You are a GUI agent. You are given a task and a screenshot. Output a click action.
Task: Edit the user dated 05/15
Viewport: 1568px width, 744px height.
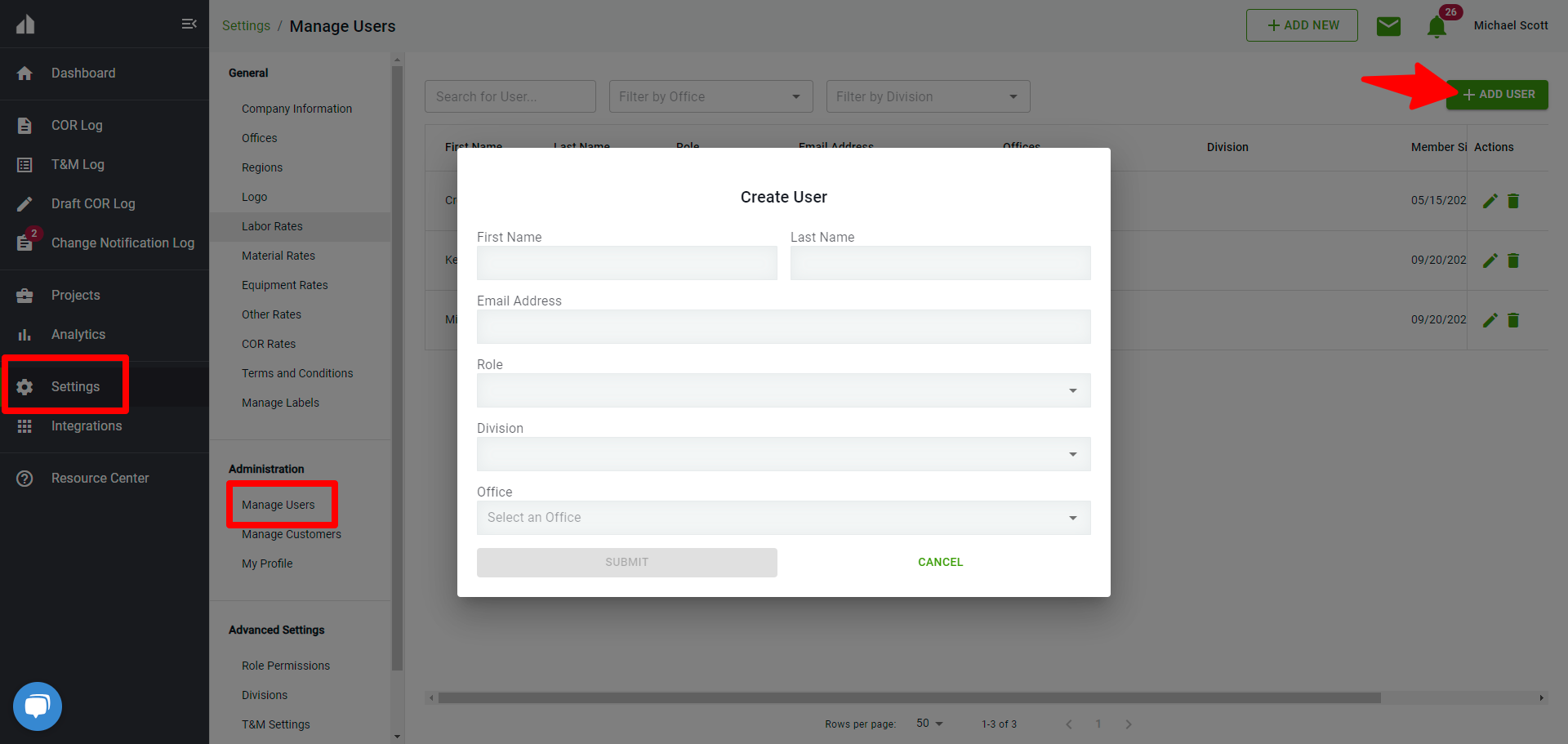[1490, 201]
